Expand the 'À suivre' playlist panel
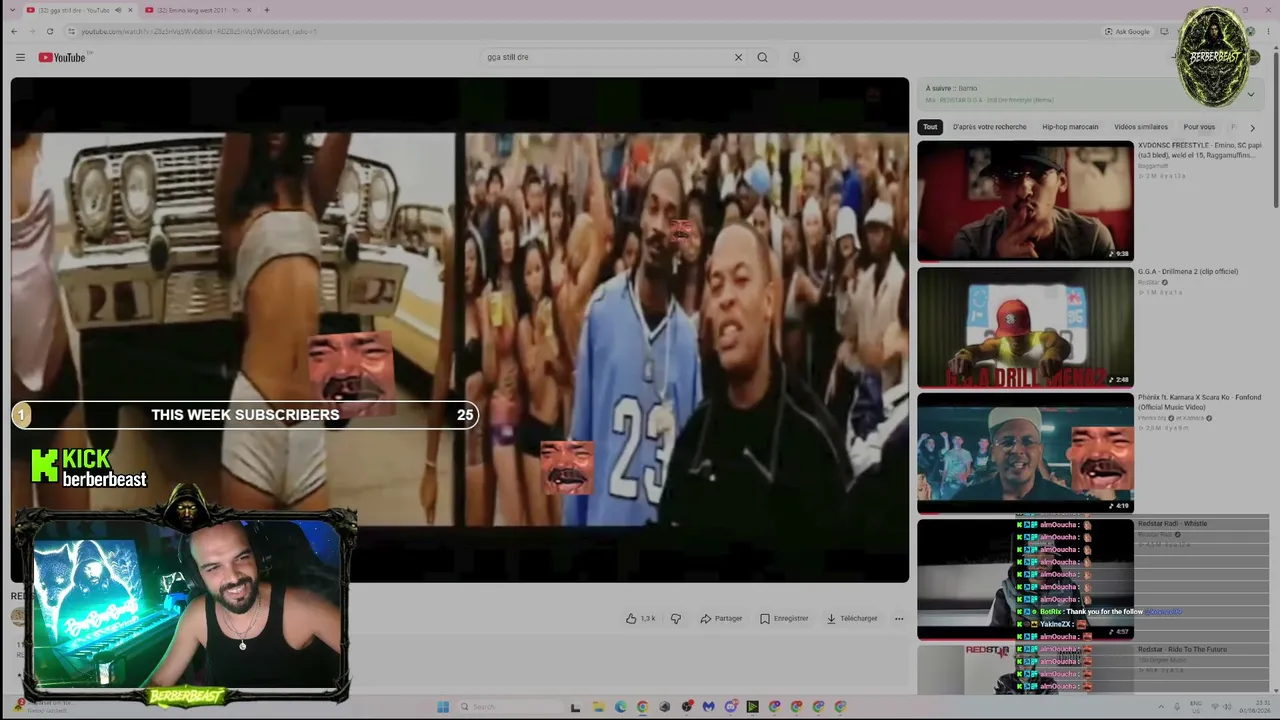The width and height of the screenshot is (1280, 720). (x=1250, y=94)
